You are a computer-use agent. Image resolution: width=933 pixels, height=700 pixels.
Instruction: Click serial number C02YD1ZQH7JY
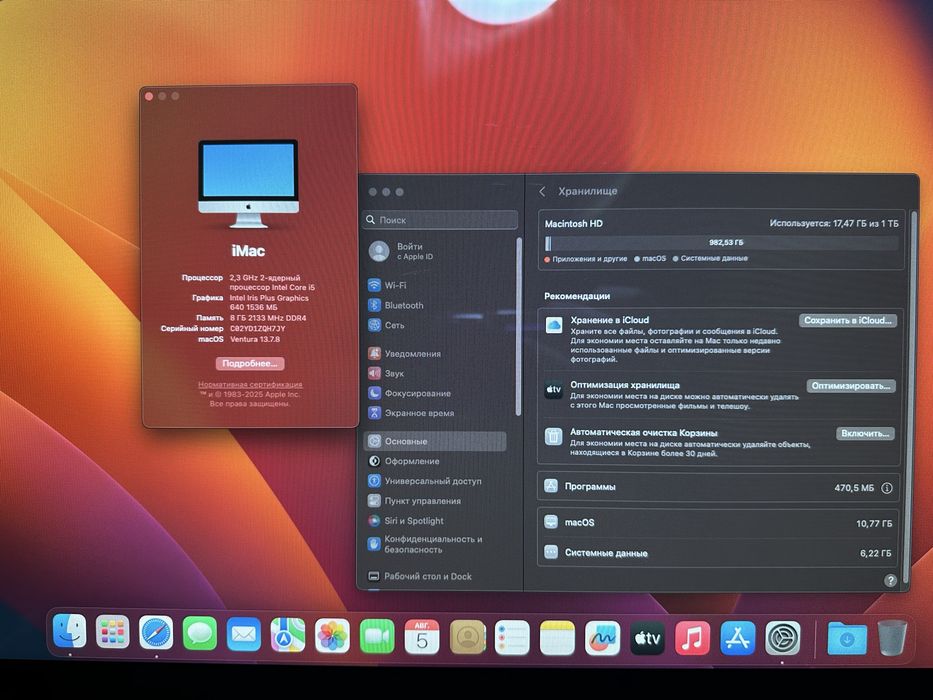pos(258,329)
